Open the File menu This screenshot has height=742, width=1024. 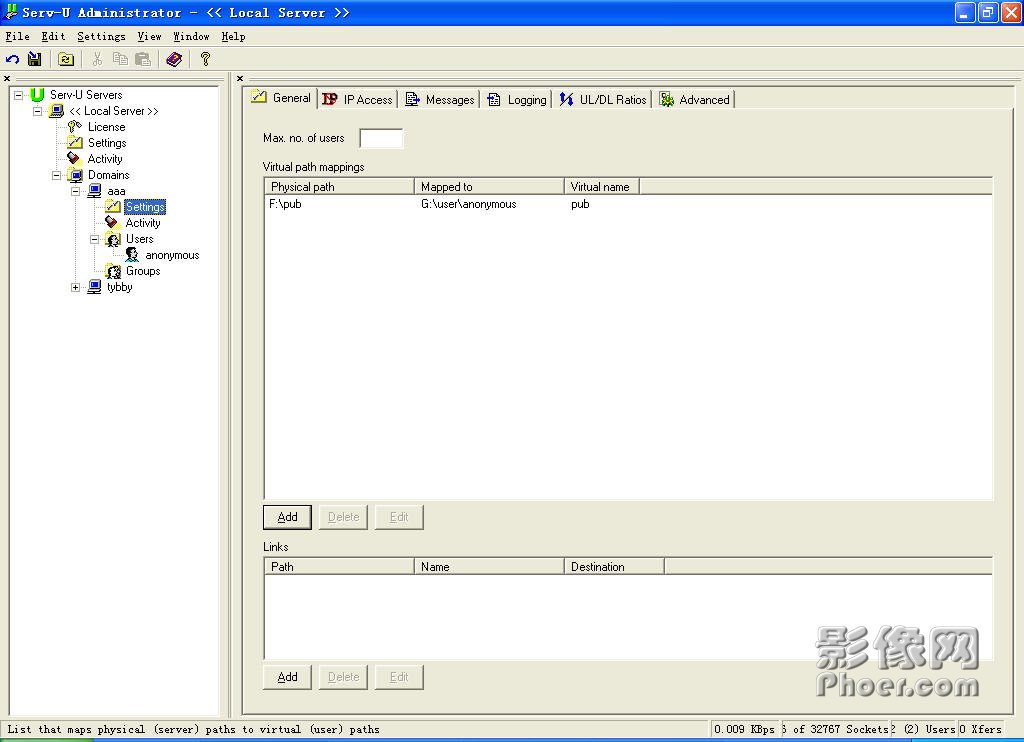(x=18, y=37)
